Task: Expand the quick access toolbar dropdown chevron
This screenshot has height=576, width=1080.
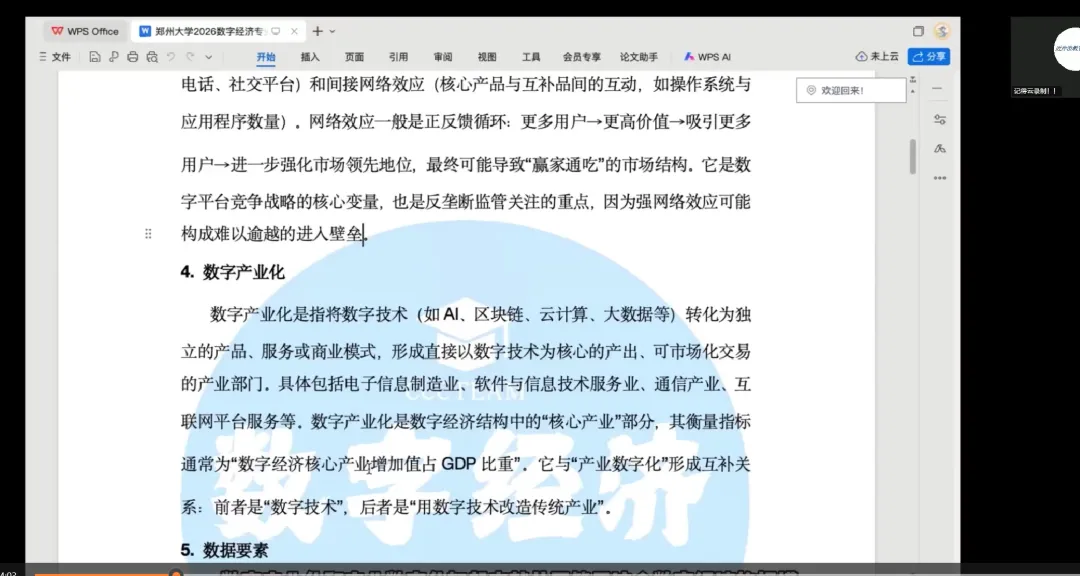Action: pos(209,57)
